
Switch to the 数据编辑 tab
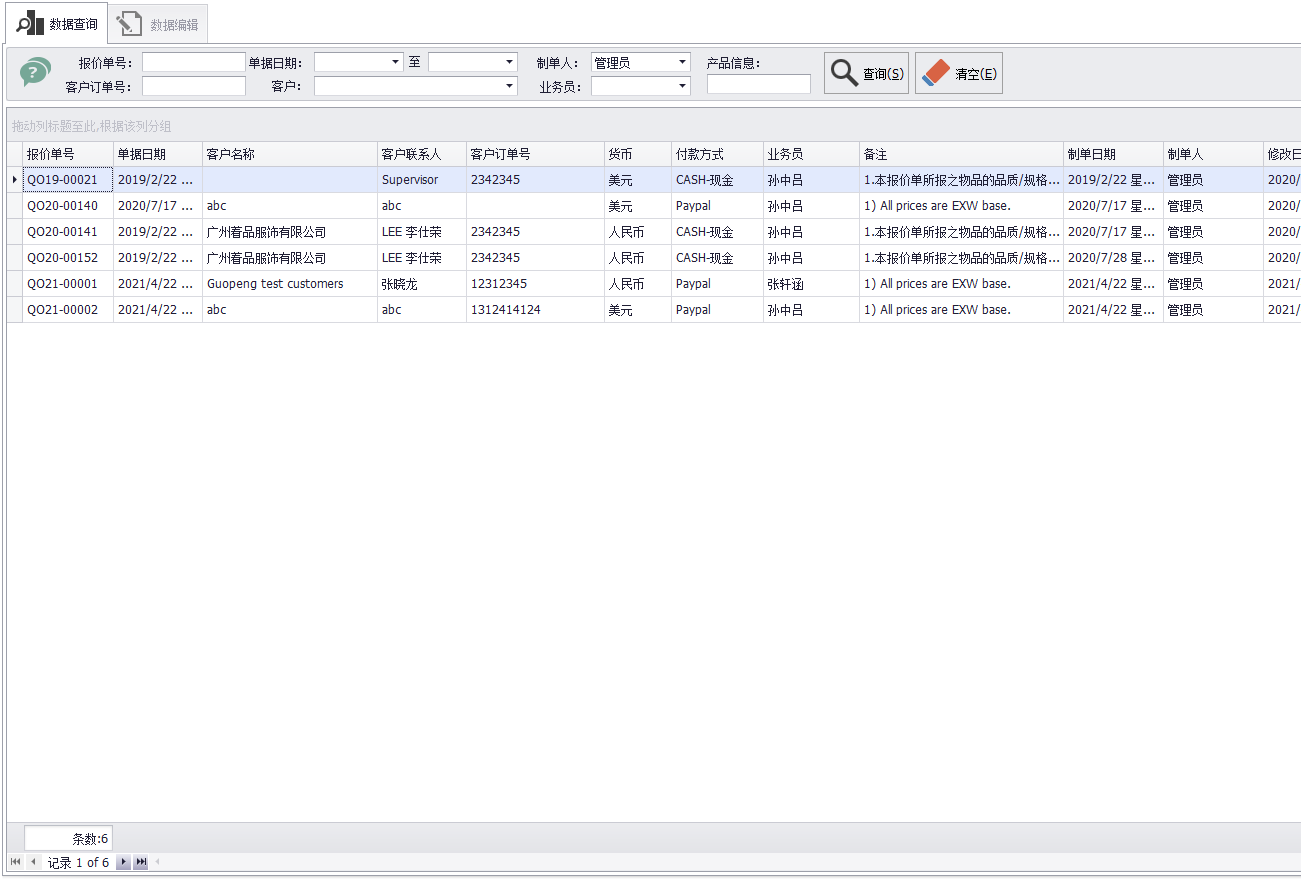158,25
